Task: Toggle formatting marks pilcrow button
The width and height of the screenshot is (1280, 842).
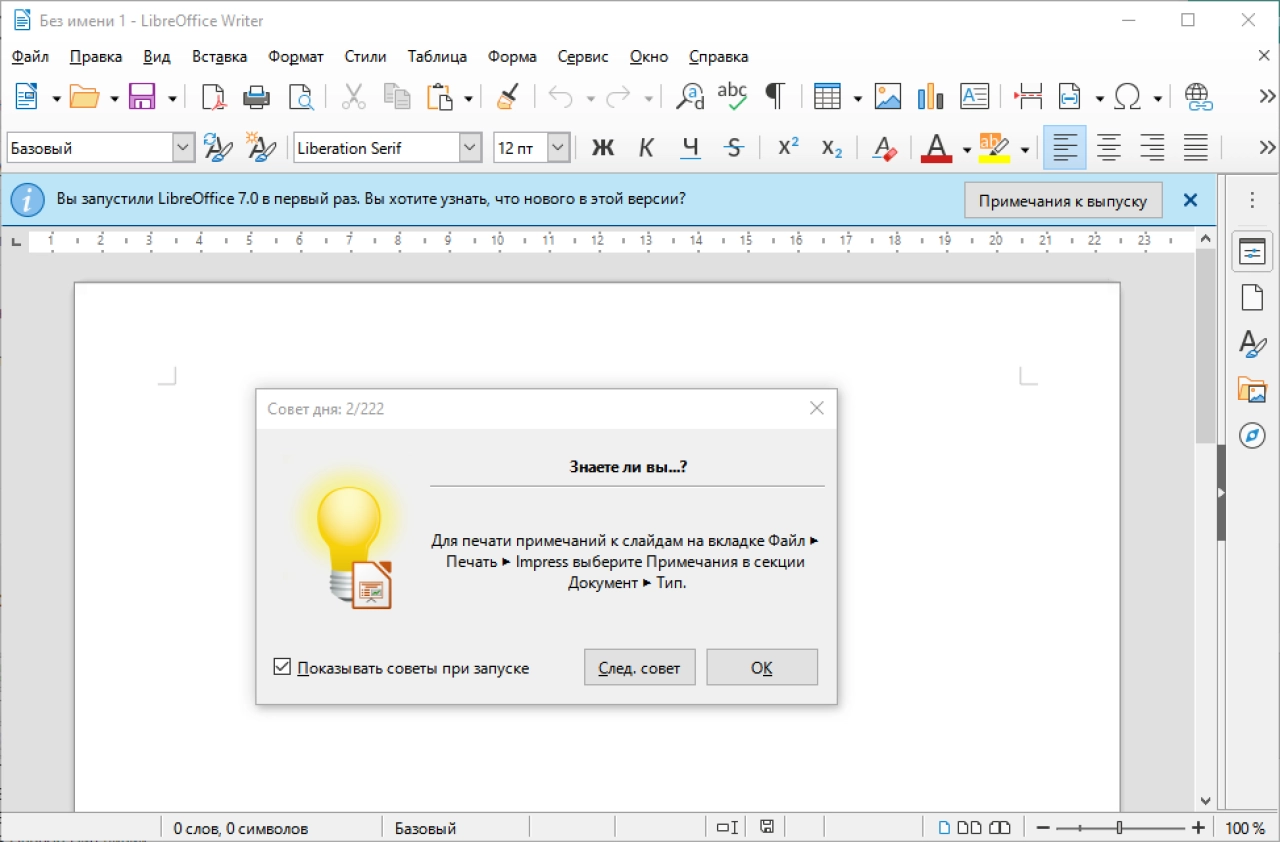Action: [x=775, y=97]
